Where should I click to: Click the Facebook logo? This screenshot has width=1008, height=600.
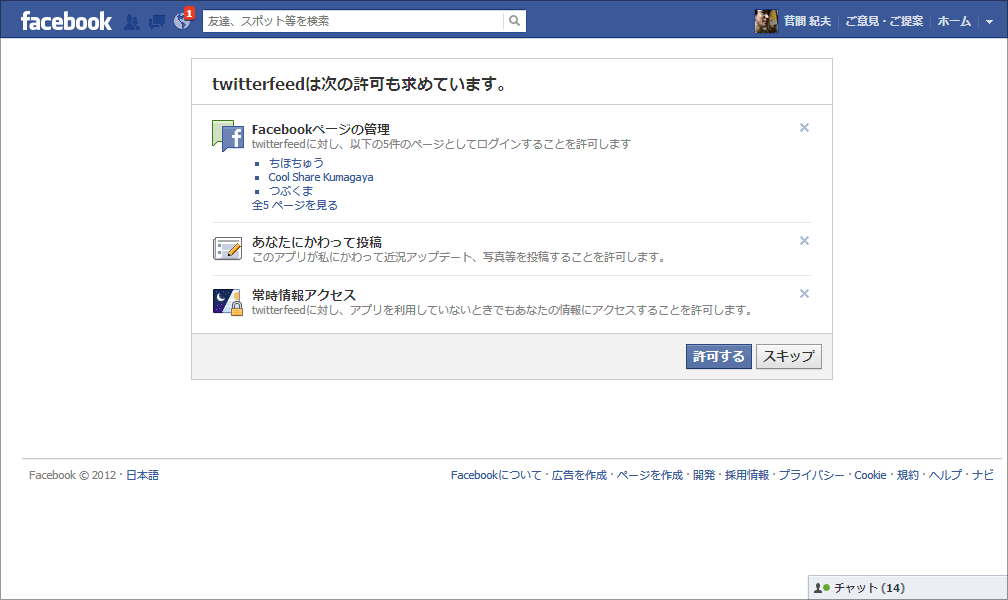66,21
